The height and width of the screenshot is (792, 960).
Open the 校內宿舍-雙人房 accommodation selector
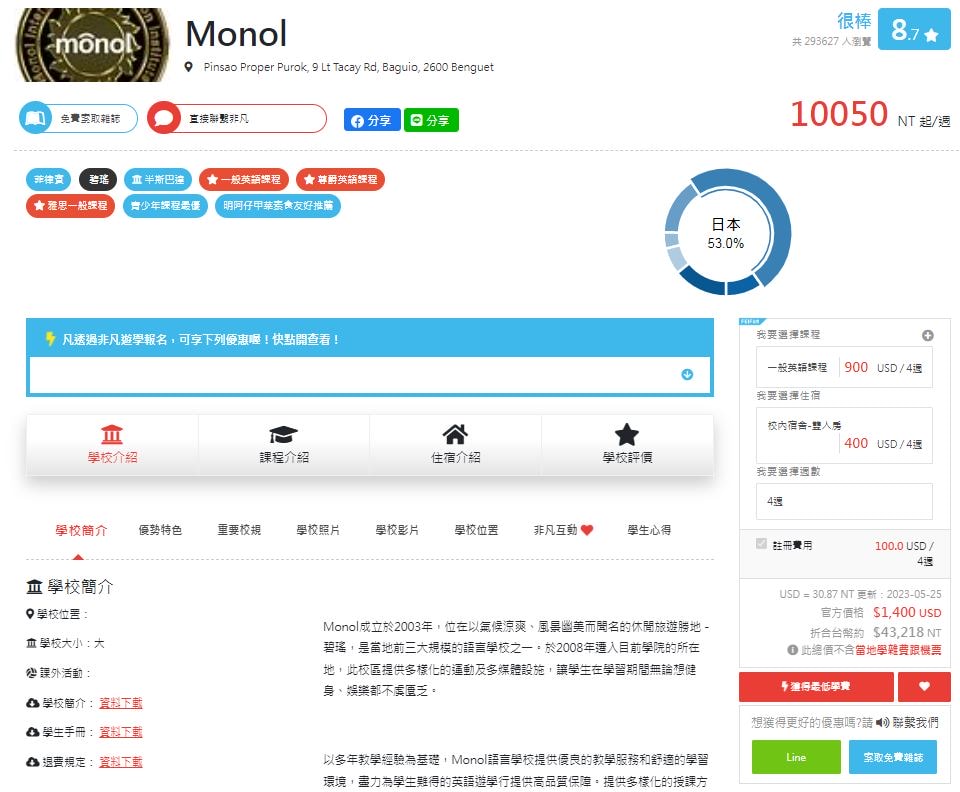(x=845, y=434)
